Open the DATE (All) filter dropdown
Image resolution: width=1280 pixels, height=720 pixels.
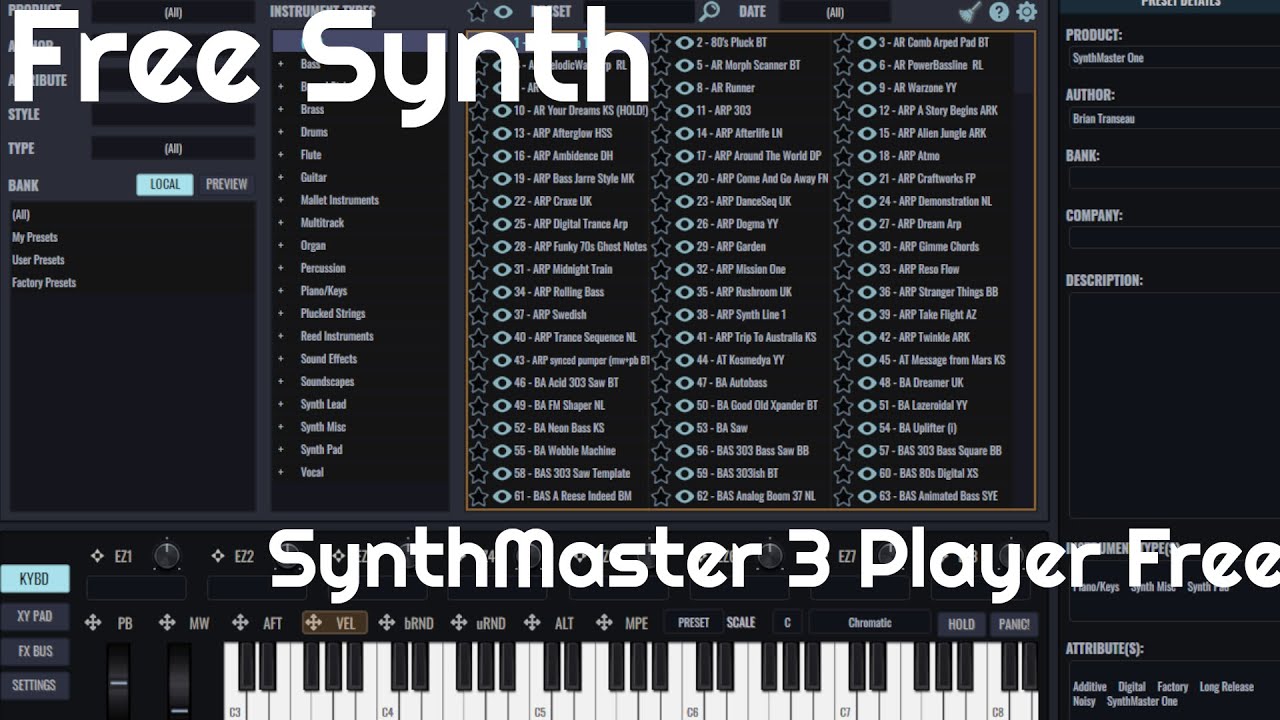(x=835, y=12)
